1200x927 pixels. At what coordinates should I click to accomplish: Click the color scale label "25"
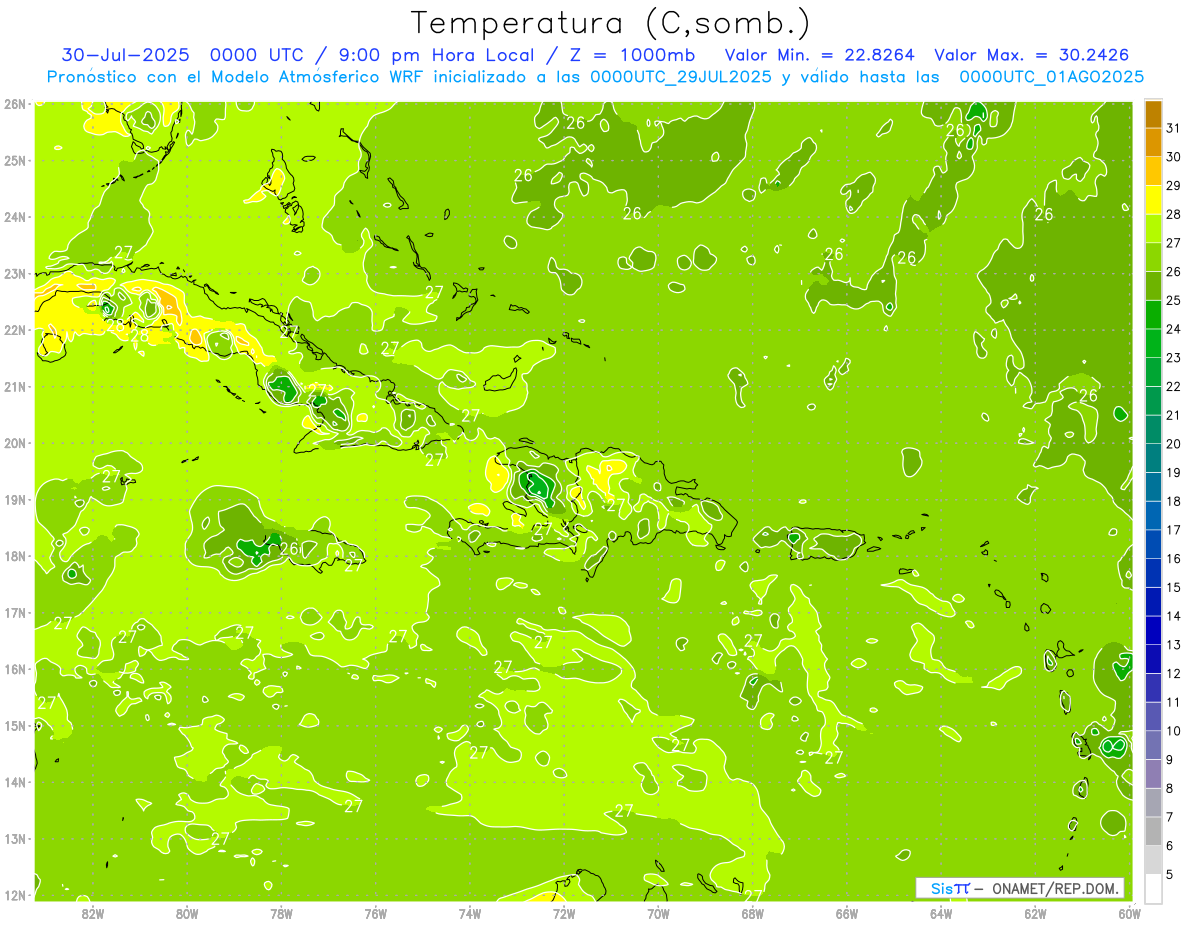click(x=1174, y=300)
